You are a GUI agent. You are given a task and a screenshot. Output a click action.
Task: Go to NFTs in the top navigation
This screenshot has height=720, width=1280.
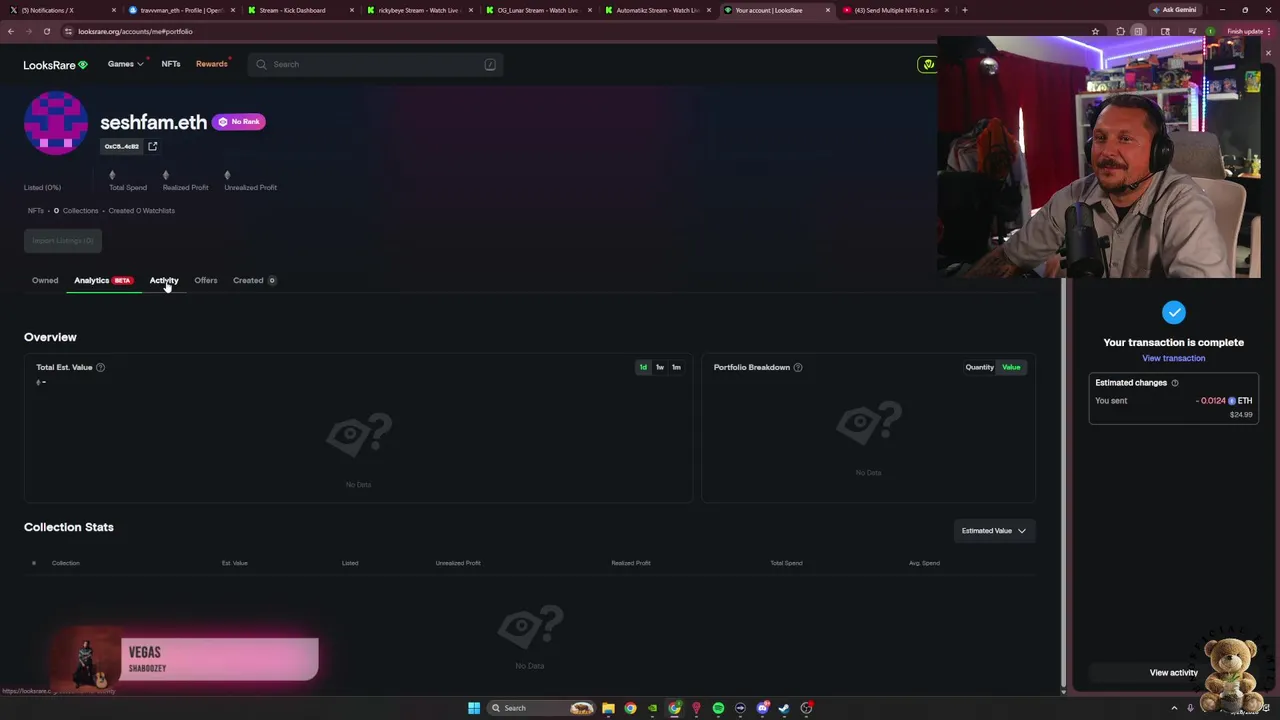[x=171, y=64]
